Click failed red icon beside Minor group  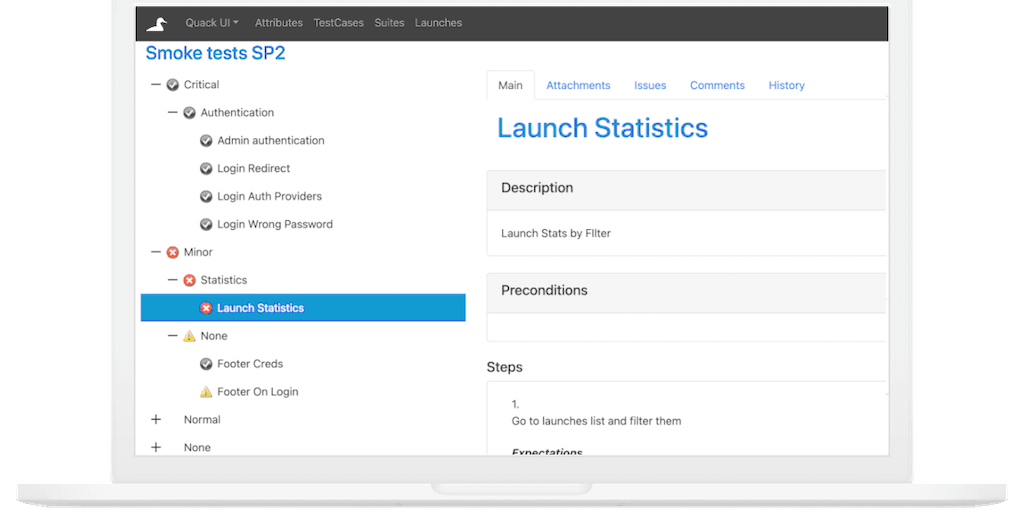click(x=172, y=253)
